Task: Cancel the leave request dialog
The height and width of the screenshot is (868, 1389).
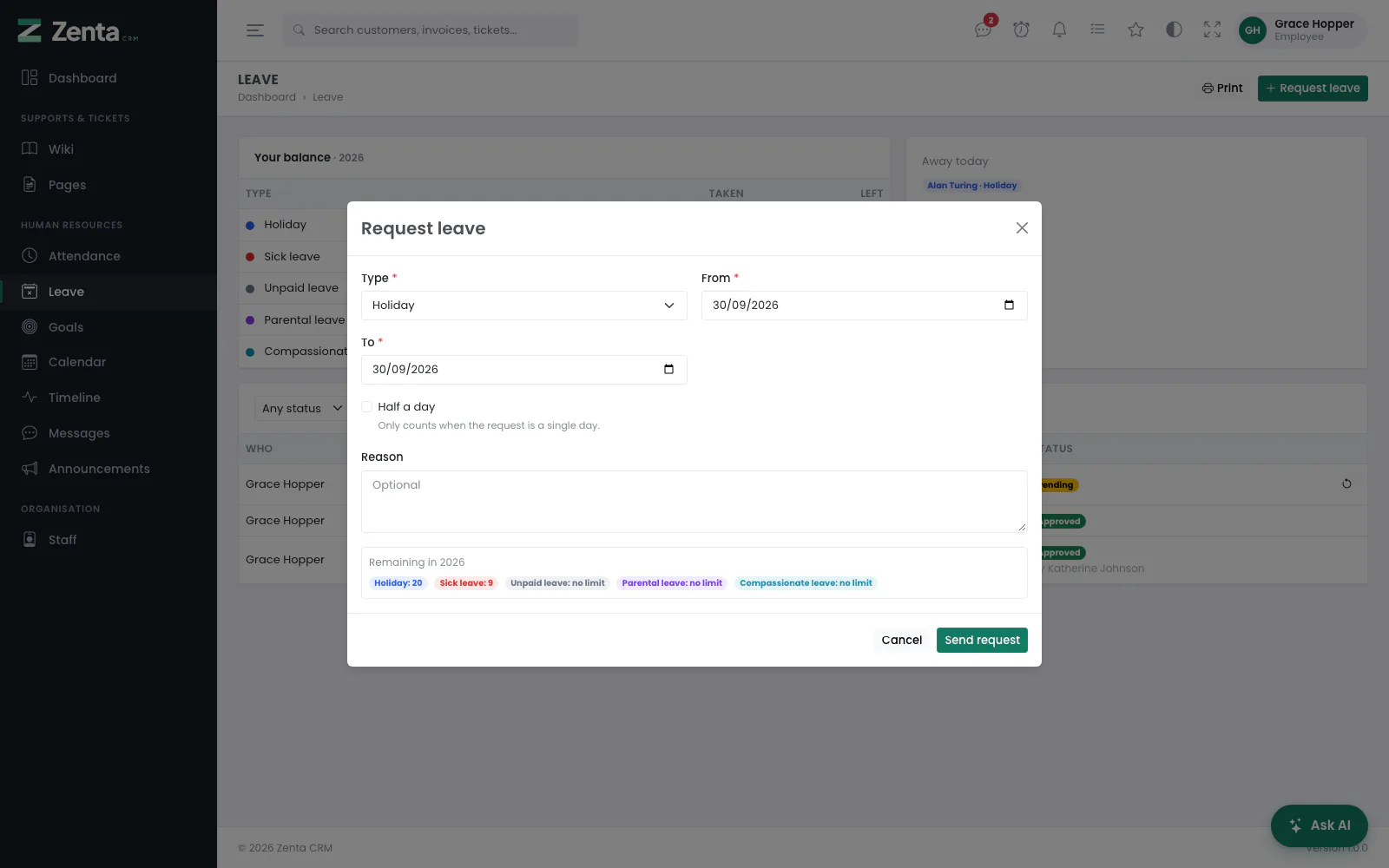Action: coord(901,640)
